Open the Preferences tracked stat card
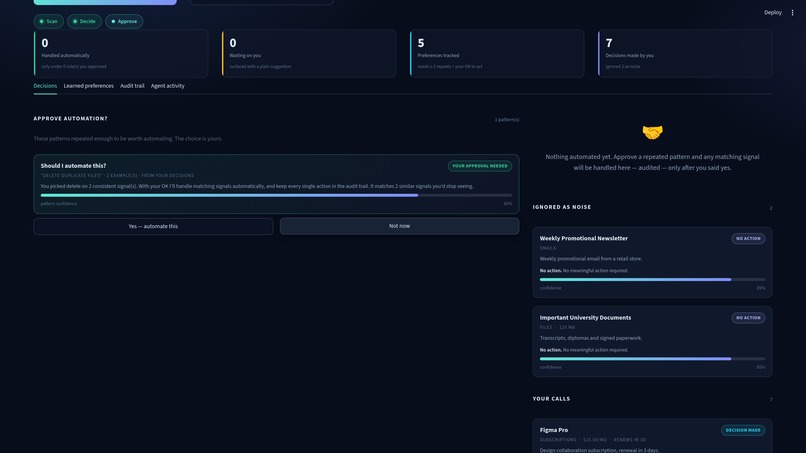The width and height of the screenshot is (806, 453). coord(497,53)
